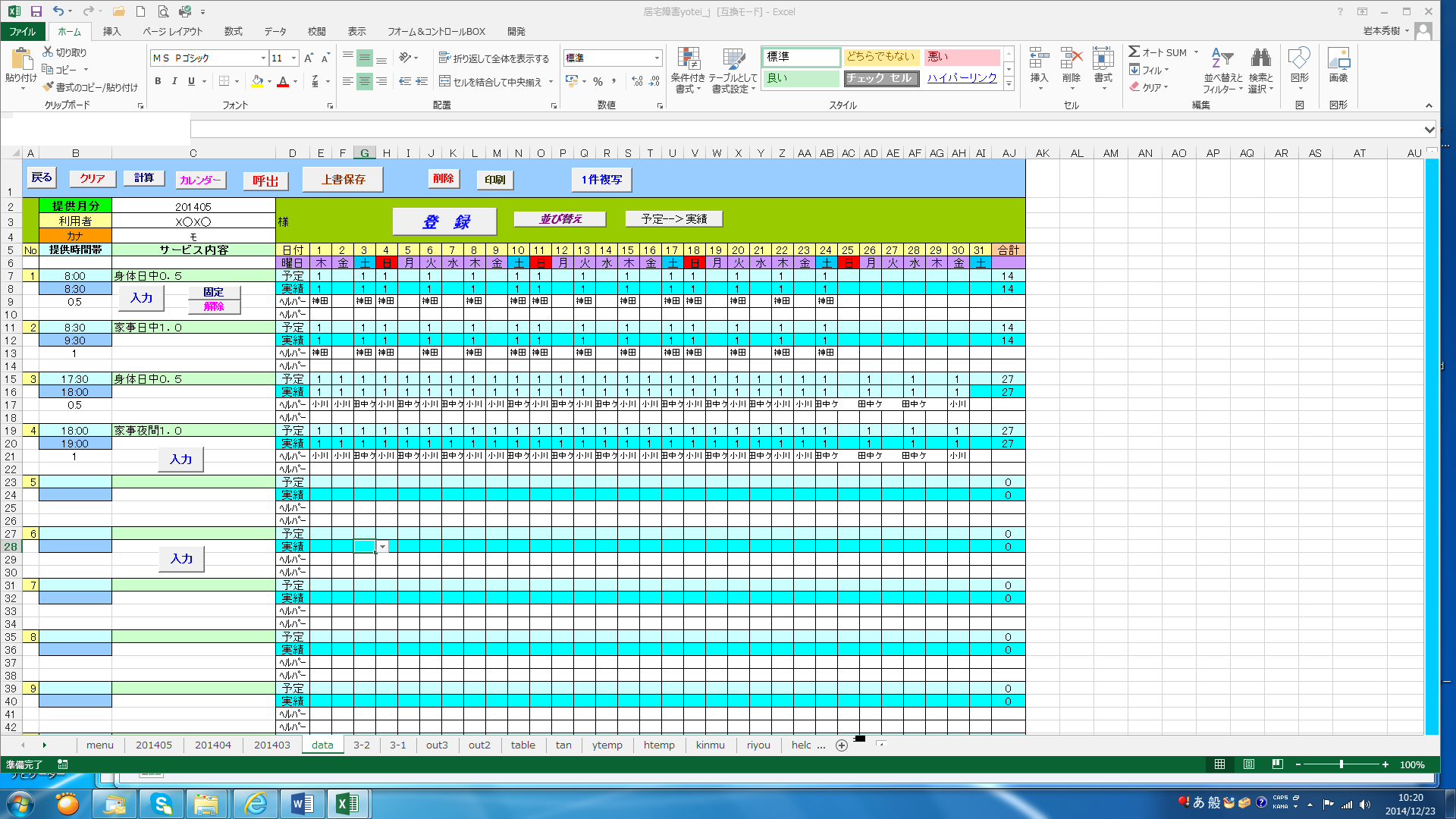Toggle italic formatting
Image resolution: width=1456 pixels, height=819 pixels.
(174, 81)
